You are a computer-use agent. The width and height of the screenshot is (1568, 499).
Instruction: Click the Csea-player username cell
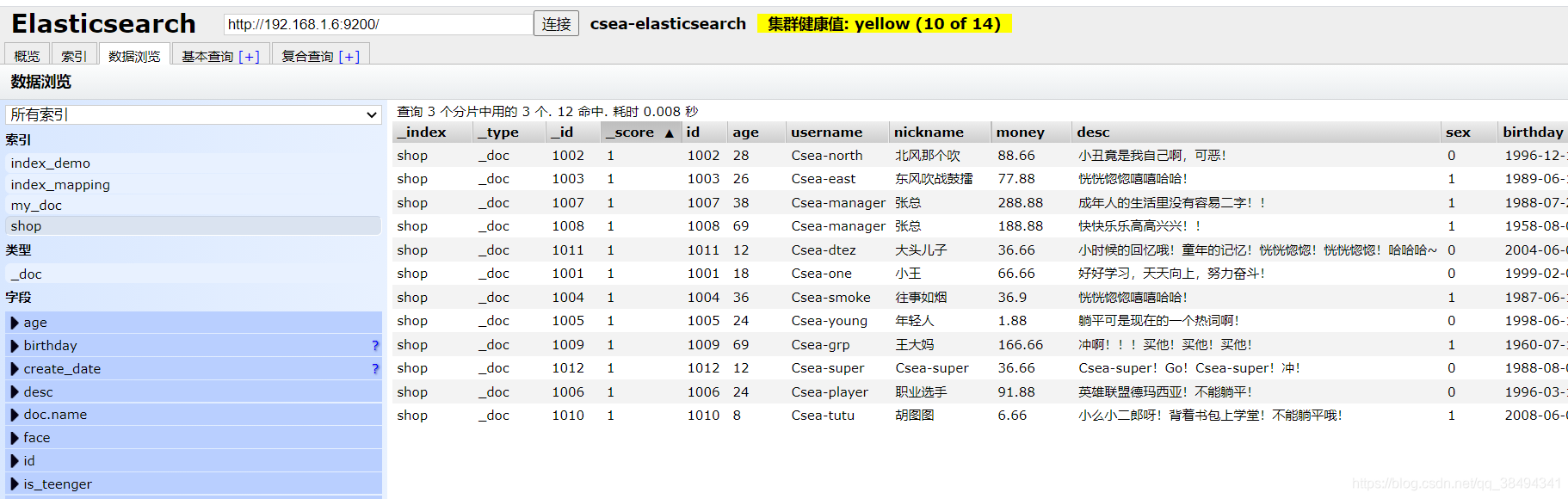(x=830, y=392)
